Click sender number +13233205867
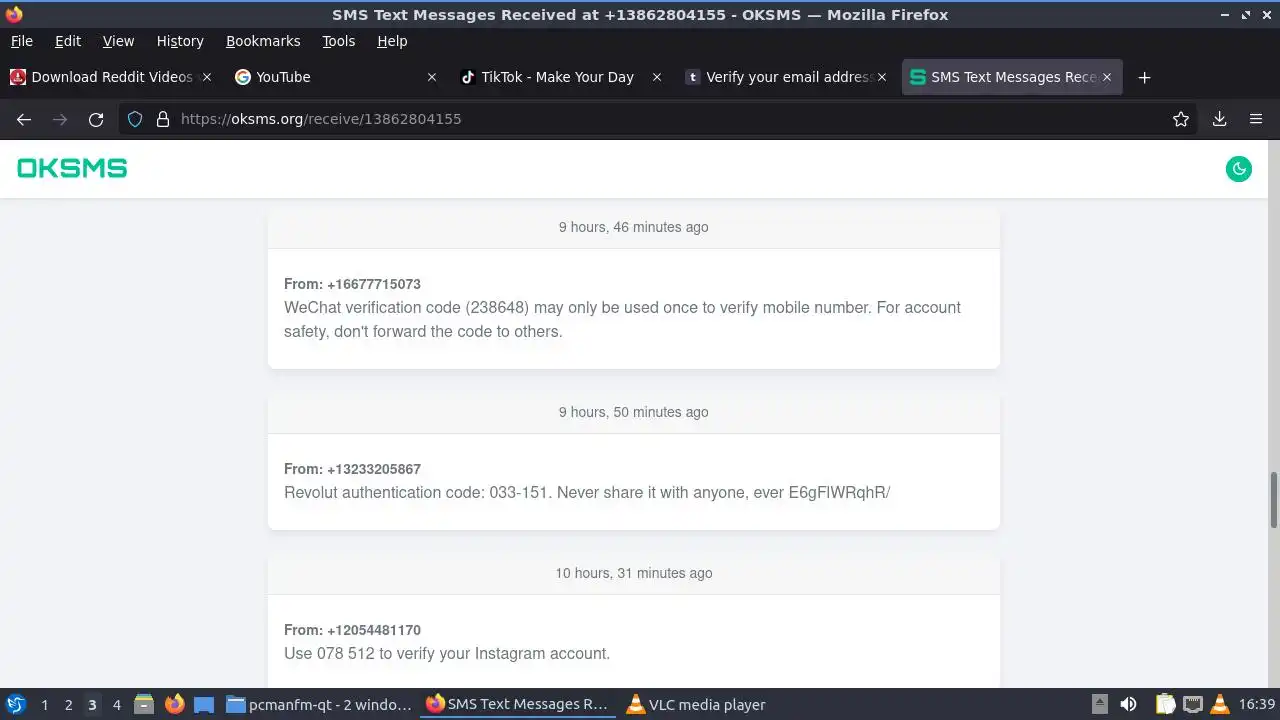 tap(373, 469)
